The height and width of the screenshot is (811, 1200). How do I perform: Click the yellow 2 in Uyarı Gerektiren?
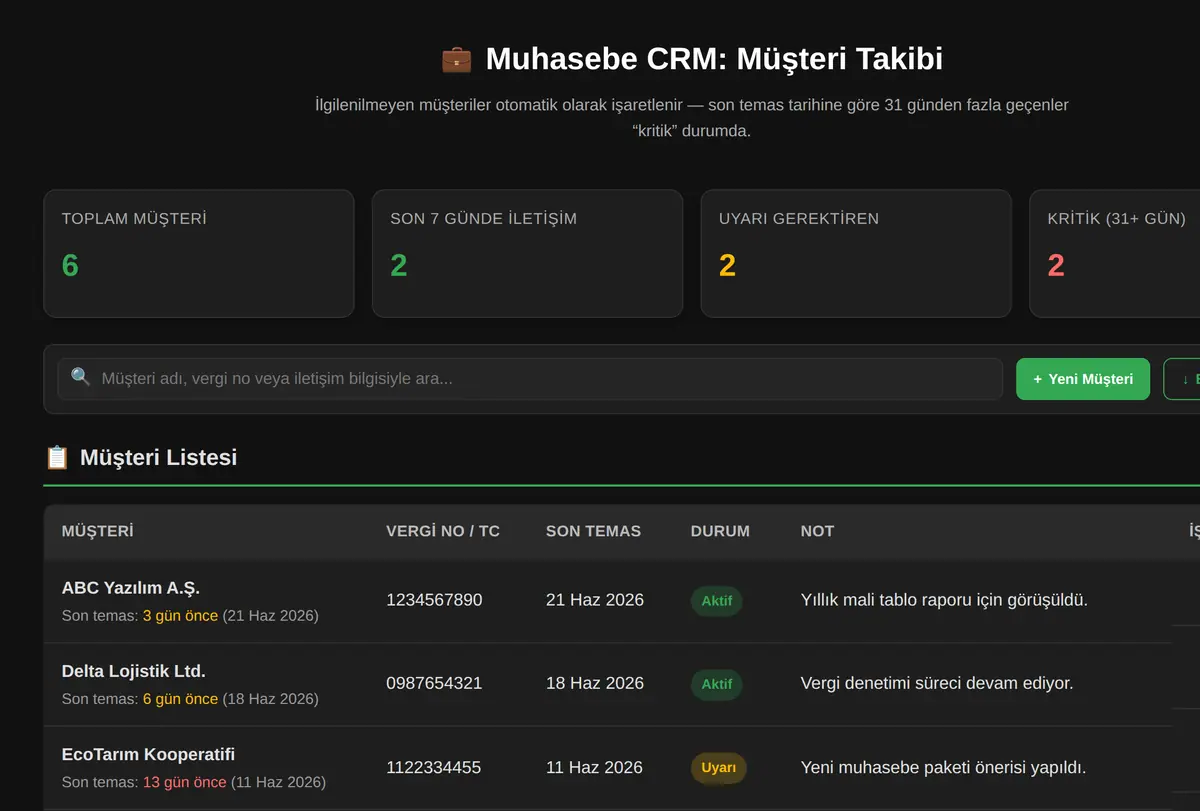coord(727,265)
